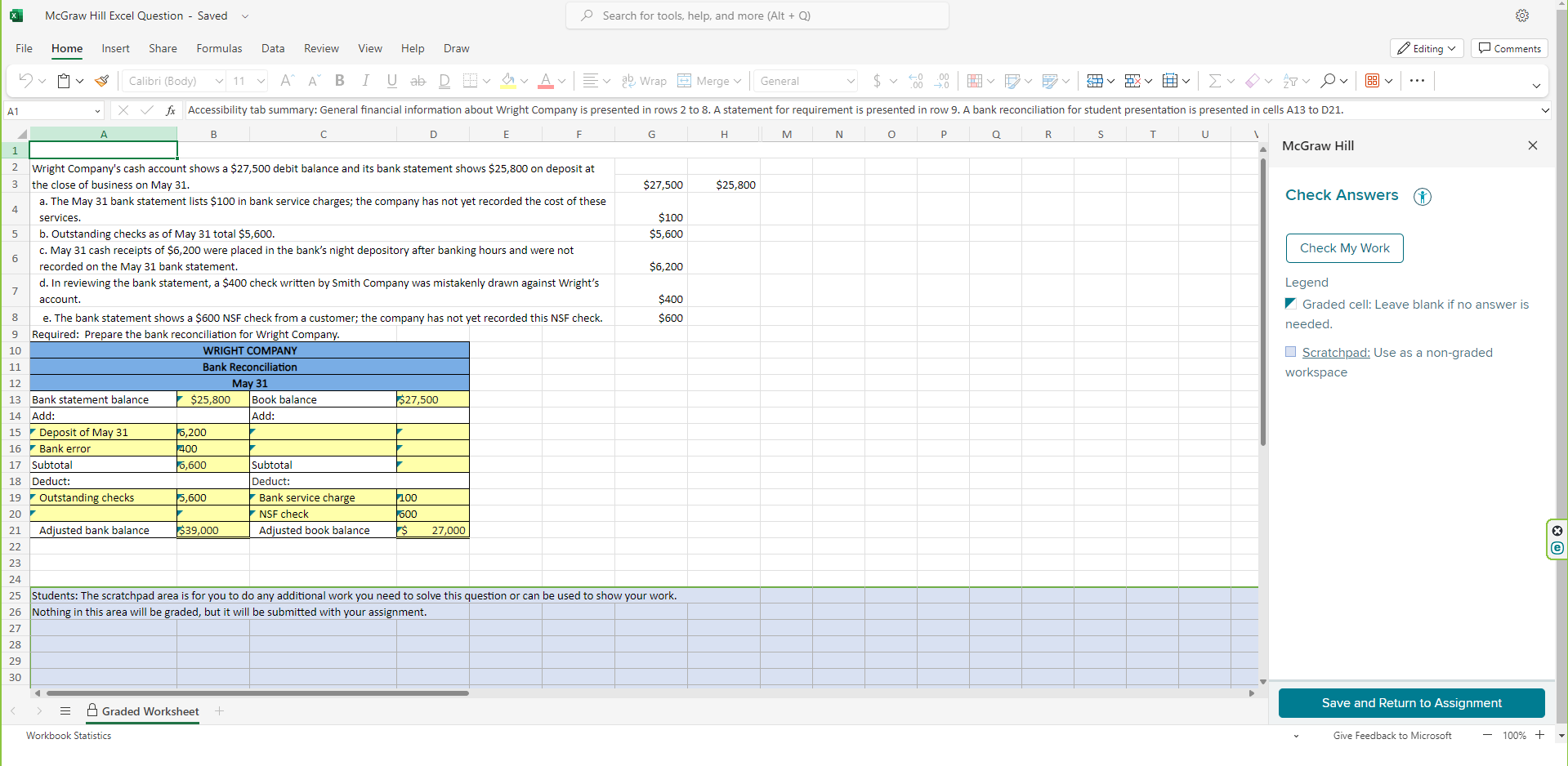This screenshot has height=766, width=1568.
Task: Open the Review menu tab
Action: coord(320,48)
